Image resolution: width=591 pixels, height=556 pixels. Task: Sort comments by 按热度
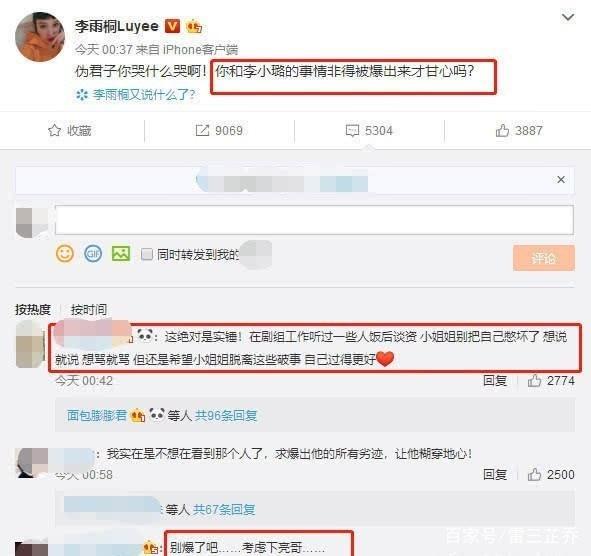(x=33, y=309)
